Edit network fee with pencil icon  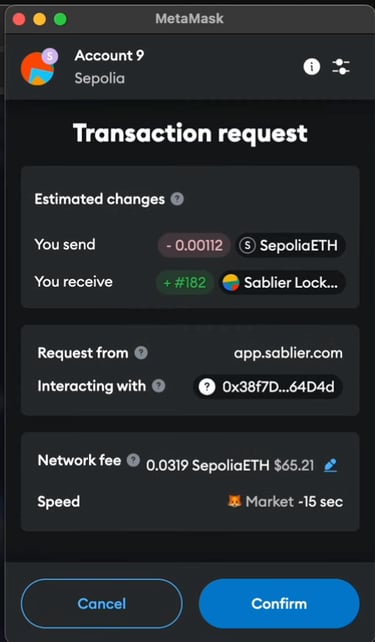click(330, 465)
